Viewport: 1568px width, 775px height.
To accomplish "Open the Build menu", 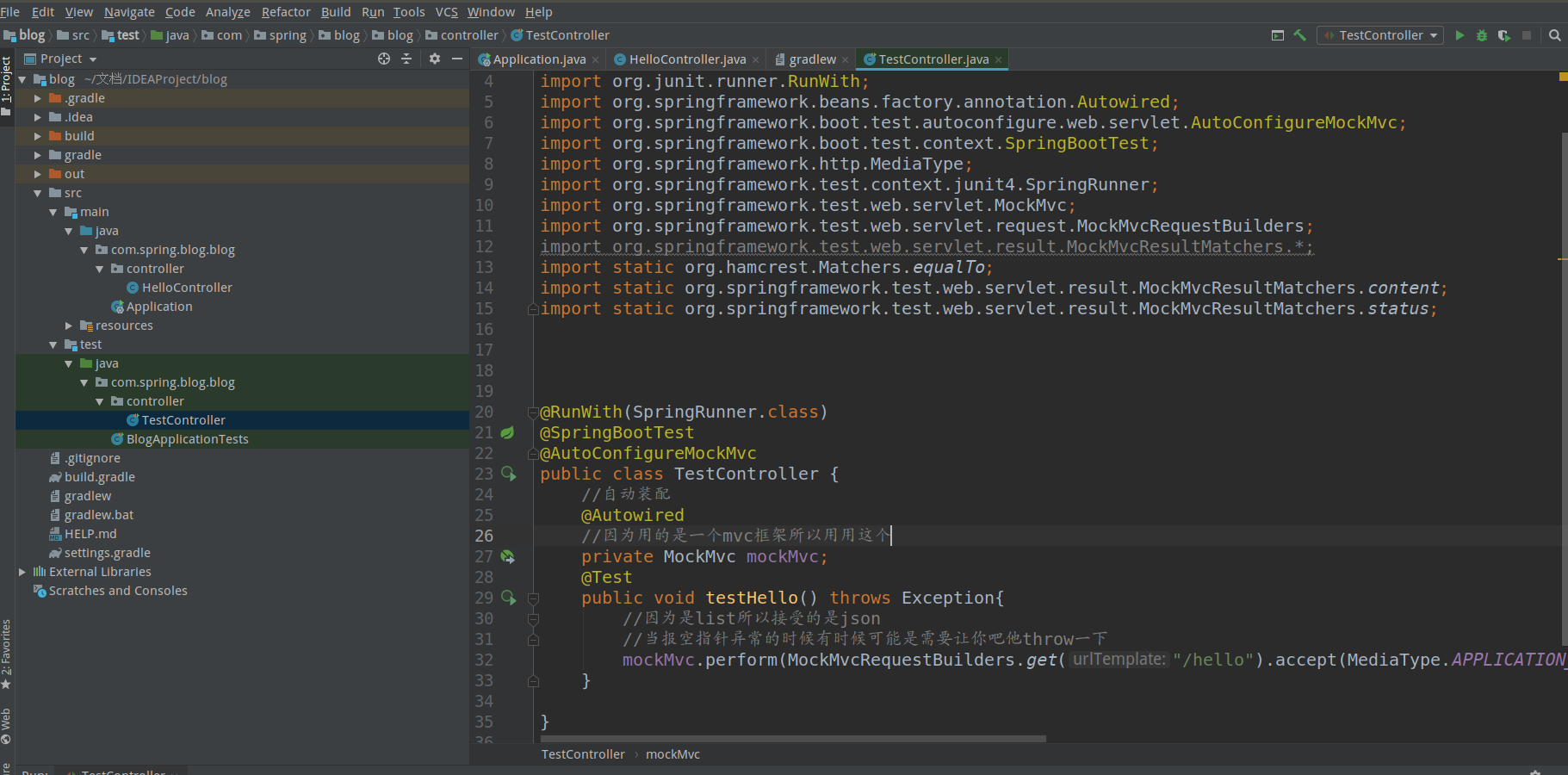I will point(336,12).
